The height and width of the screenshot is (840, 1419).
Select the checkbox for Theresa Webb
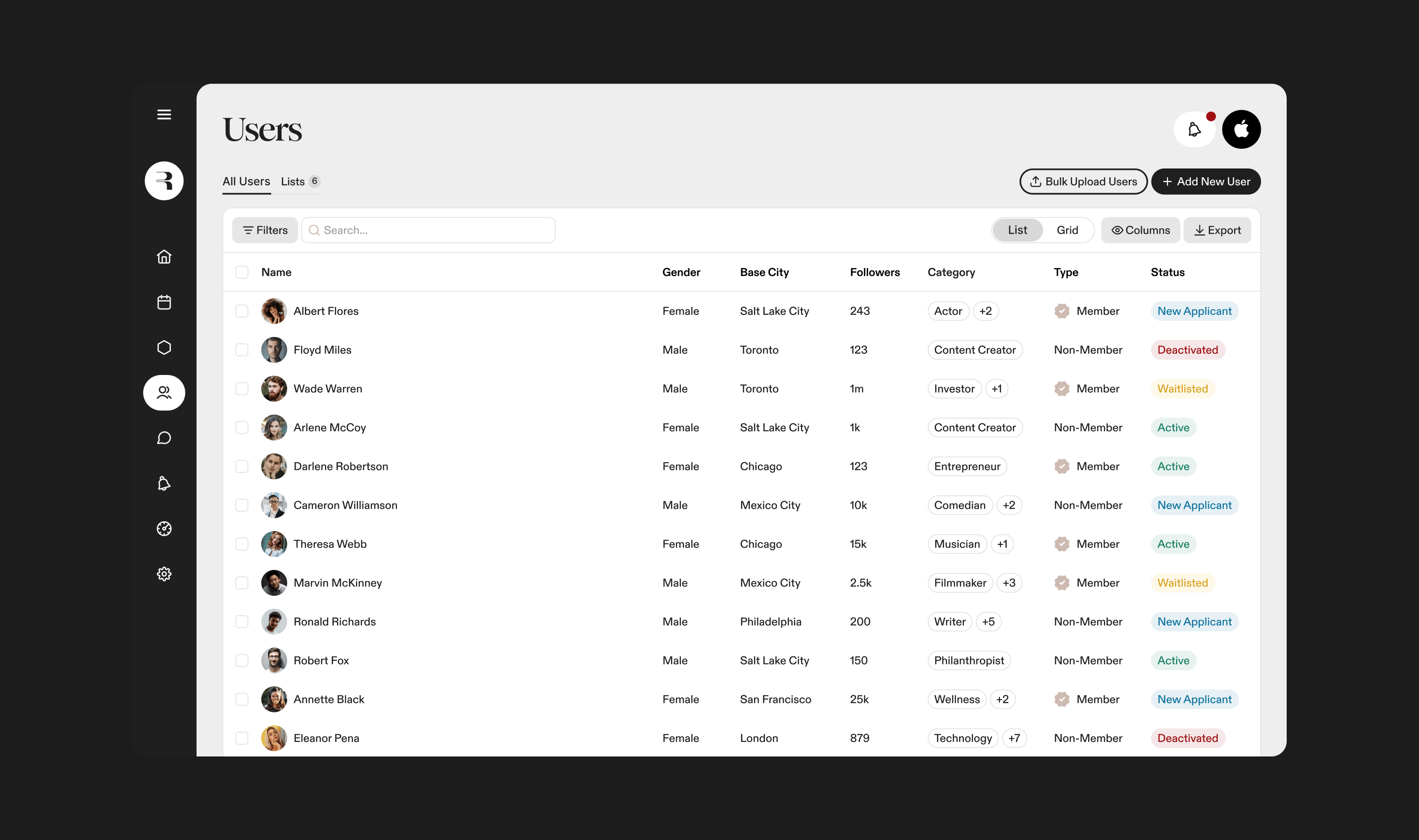click(x=242, y=544)
